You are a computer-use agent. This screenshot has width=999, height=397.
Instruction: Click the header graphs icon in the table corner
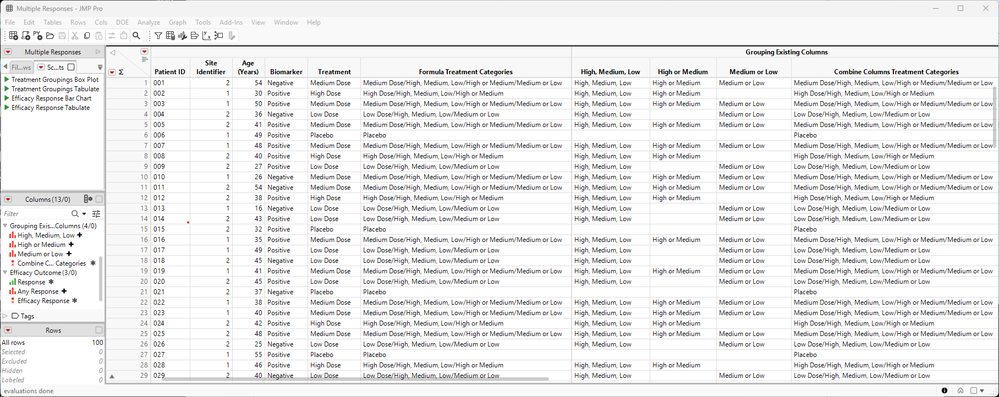pyautogui.click(x=145, y=59)
